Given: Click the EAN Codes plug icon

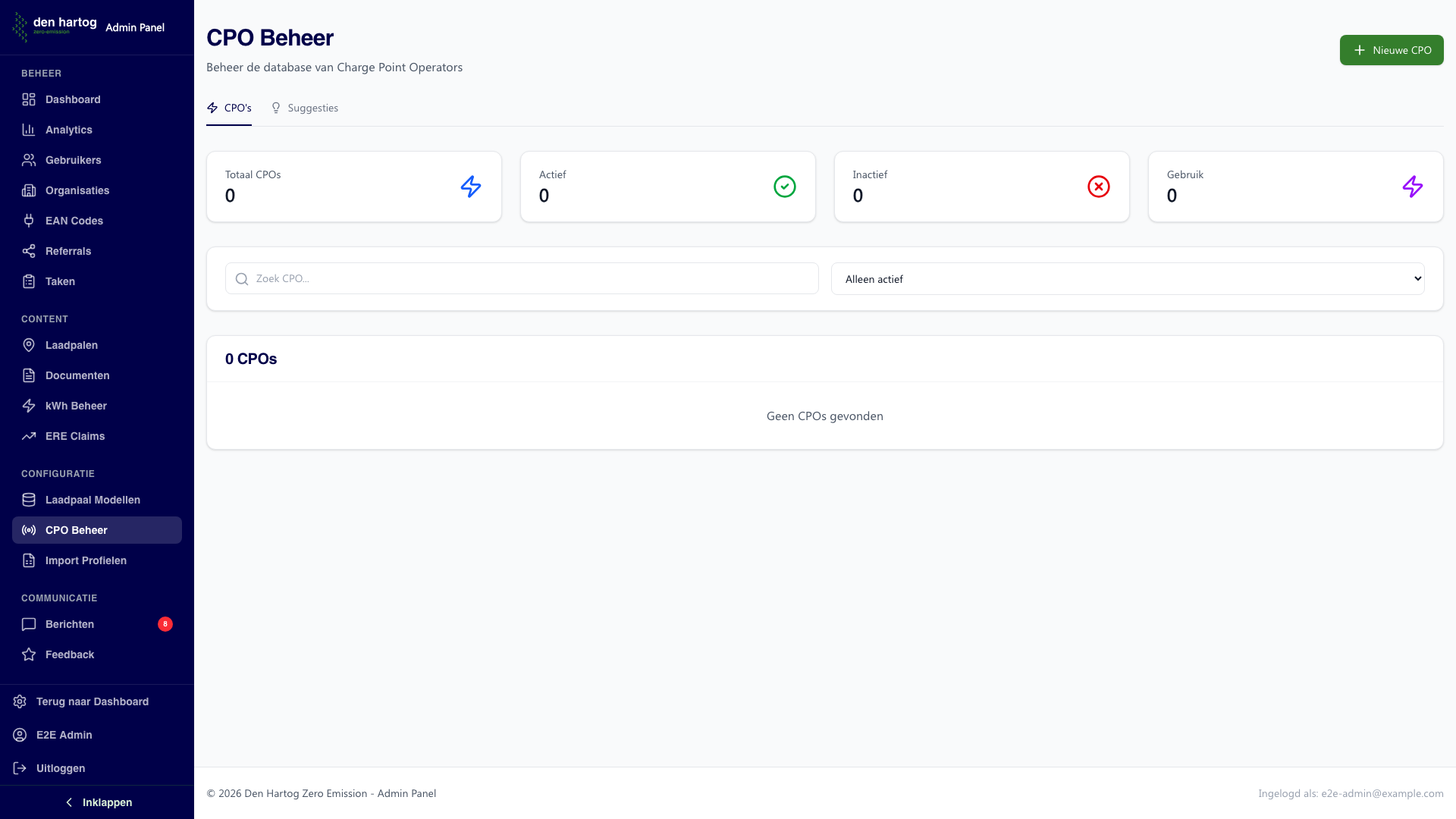Looking at the screenshot, I should [x=29, y=221].
